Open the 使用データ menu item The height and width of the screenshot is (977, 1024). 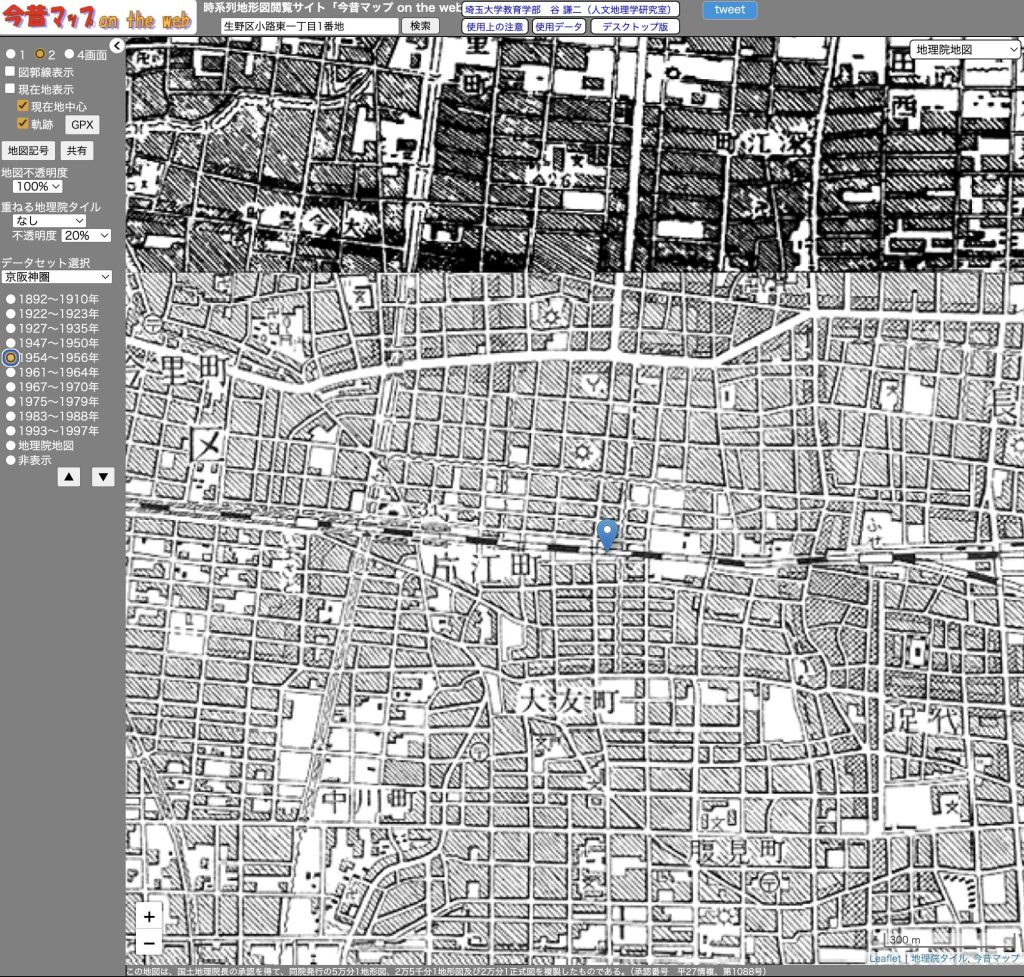pyautogui.click(x=559, y=27)
